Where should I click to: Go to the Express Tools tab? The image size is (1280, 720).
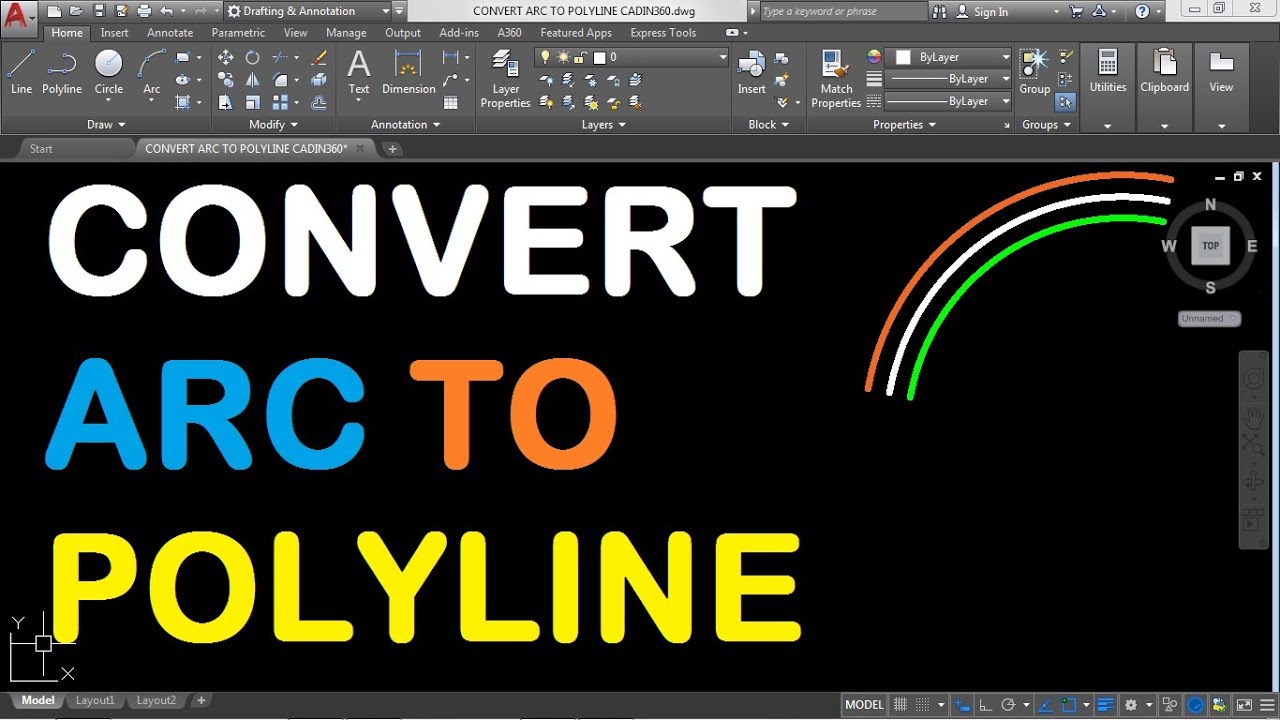coord(663,33)
